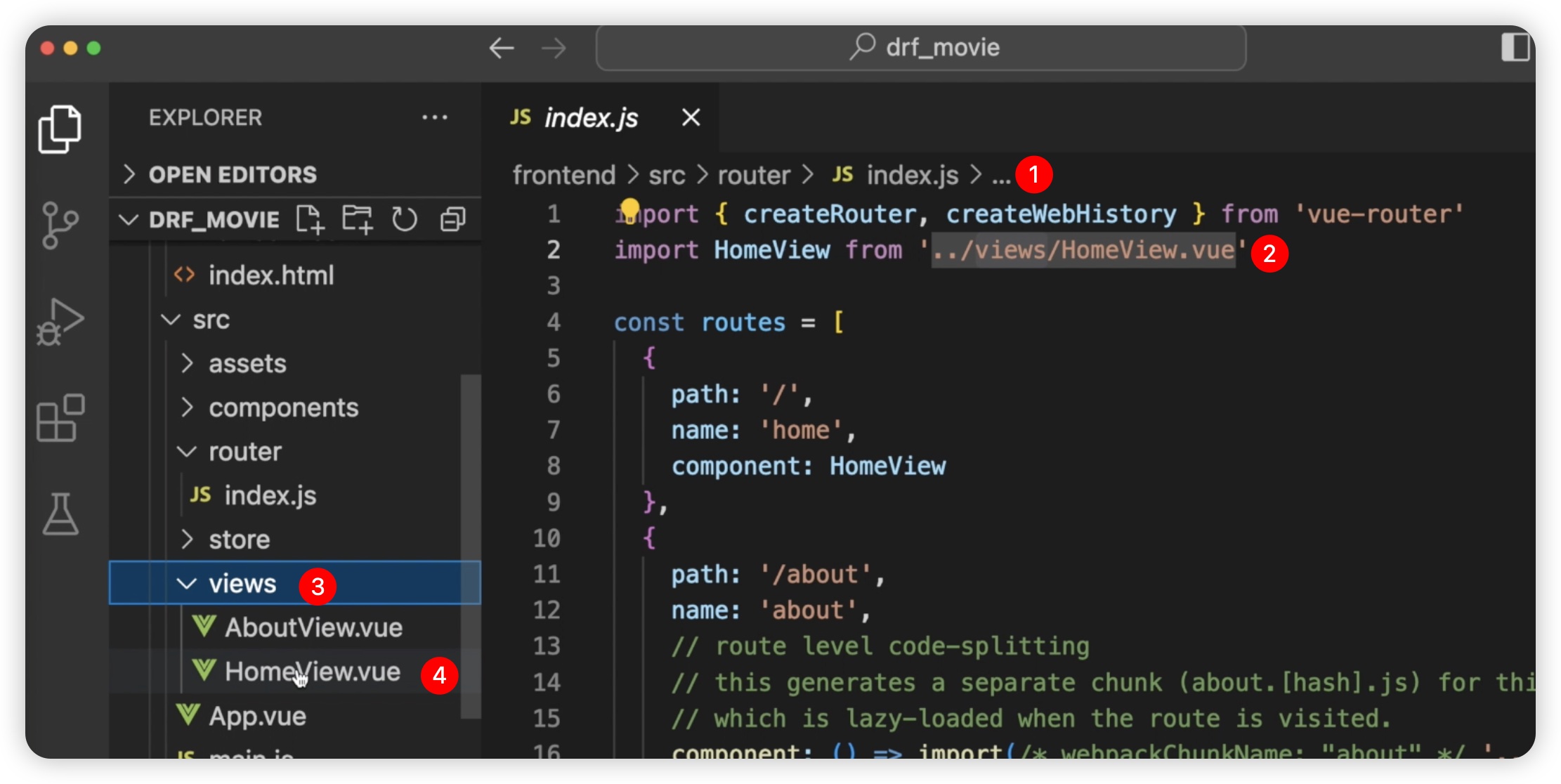Click frontend in the breadcrumb

coord(563,174)
